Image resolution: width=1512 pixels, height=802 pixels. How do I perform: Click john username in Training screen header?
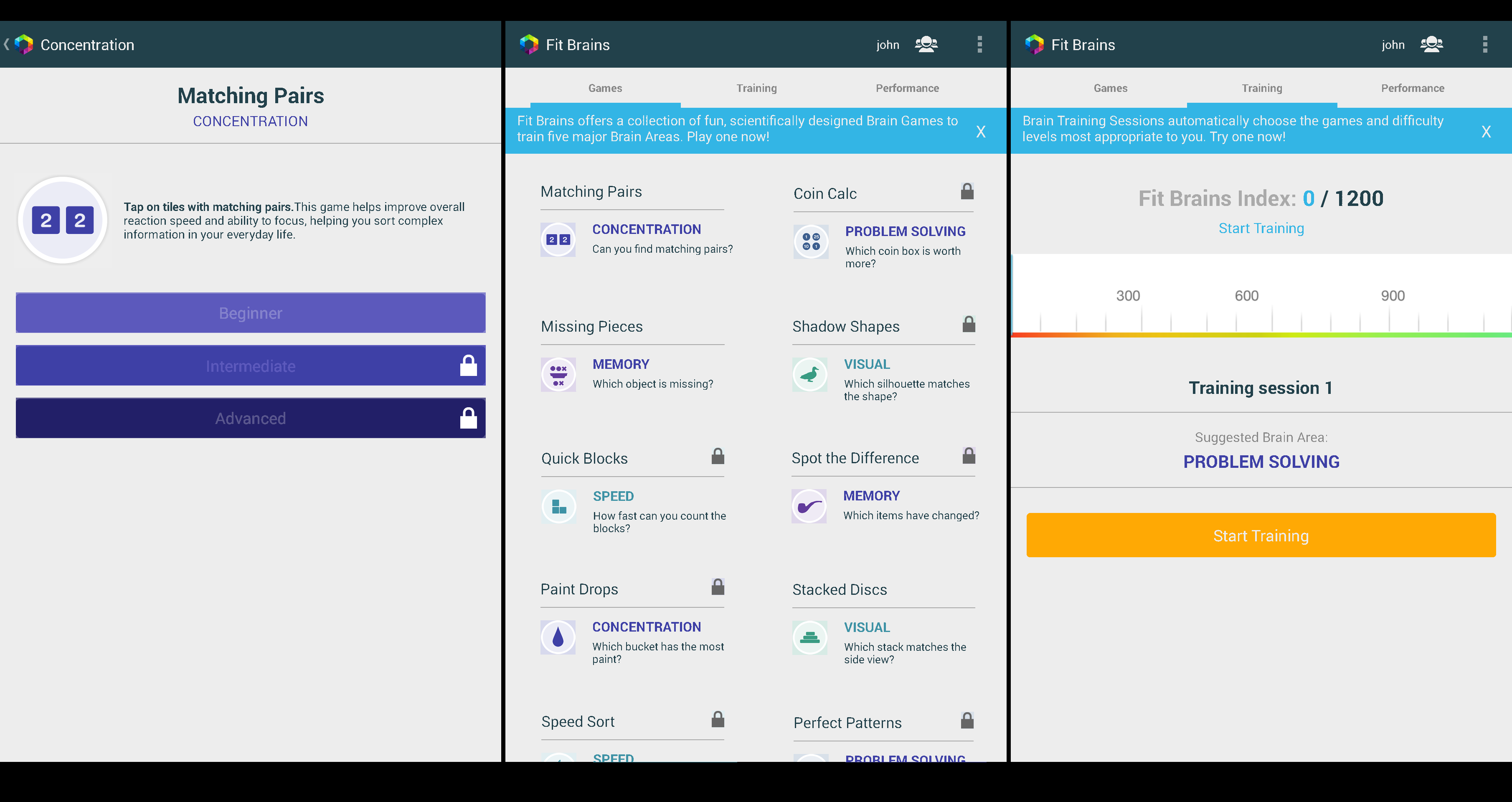[x=1393, y=45]
